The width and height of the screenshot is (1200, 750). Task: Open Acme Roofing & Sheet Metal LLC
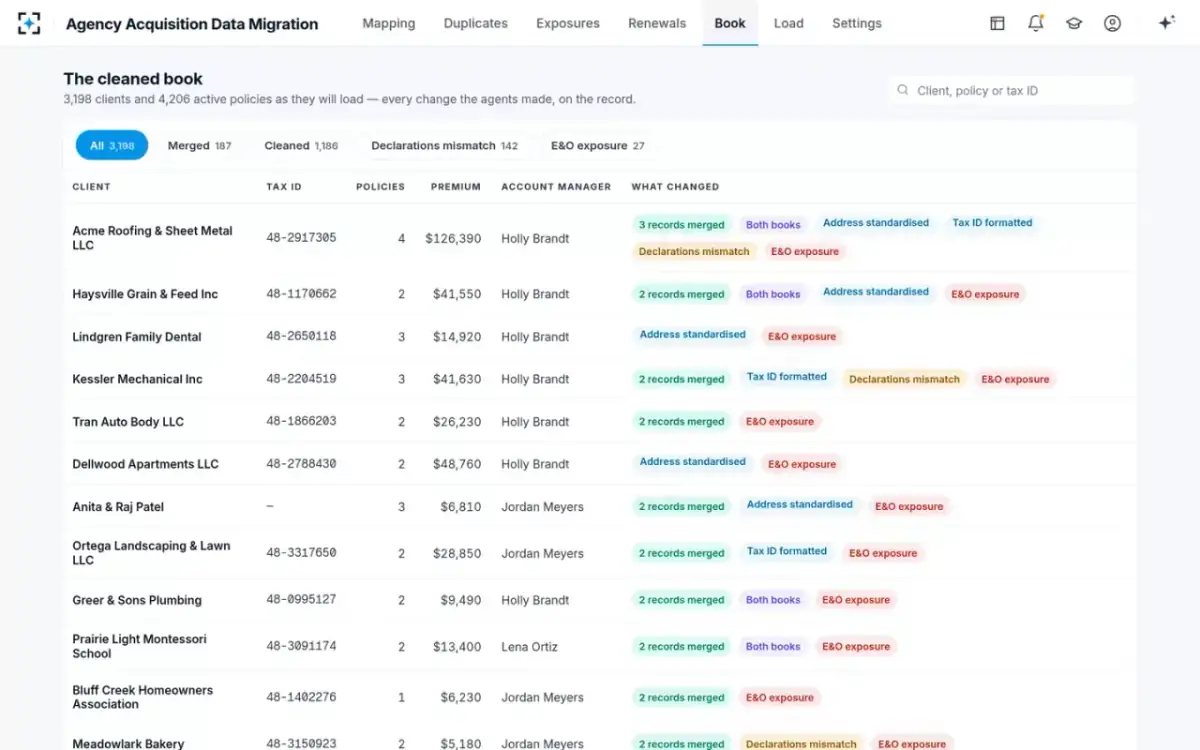(x=152, y=238)
